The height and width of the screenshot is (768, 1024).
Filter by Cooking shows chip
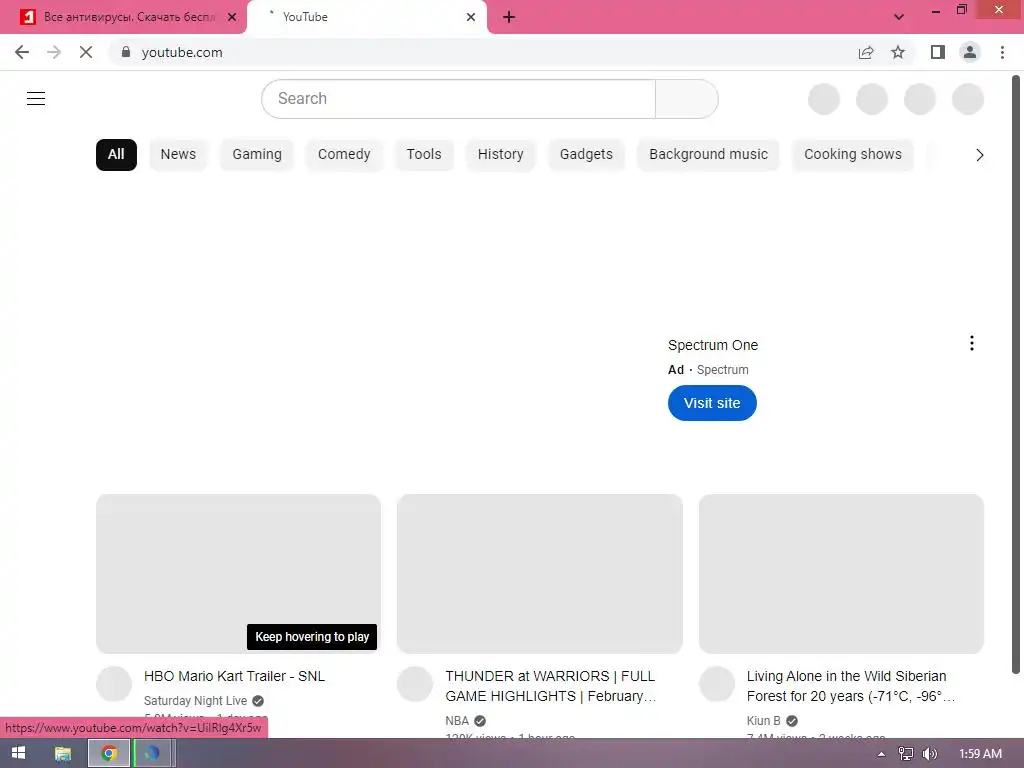pyautogui.click(x=853, y=155)
